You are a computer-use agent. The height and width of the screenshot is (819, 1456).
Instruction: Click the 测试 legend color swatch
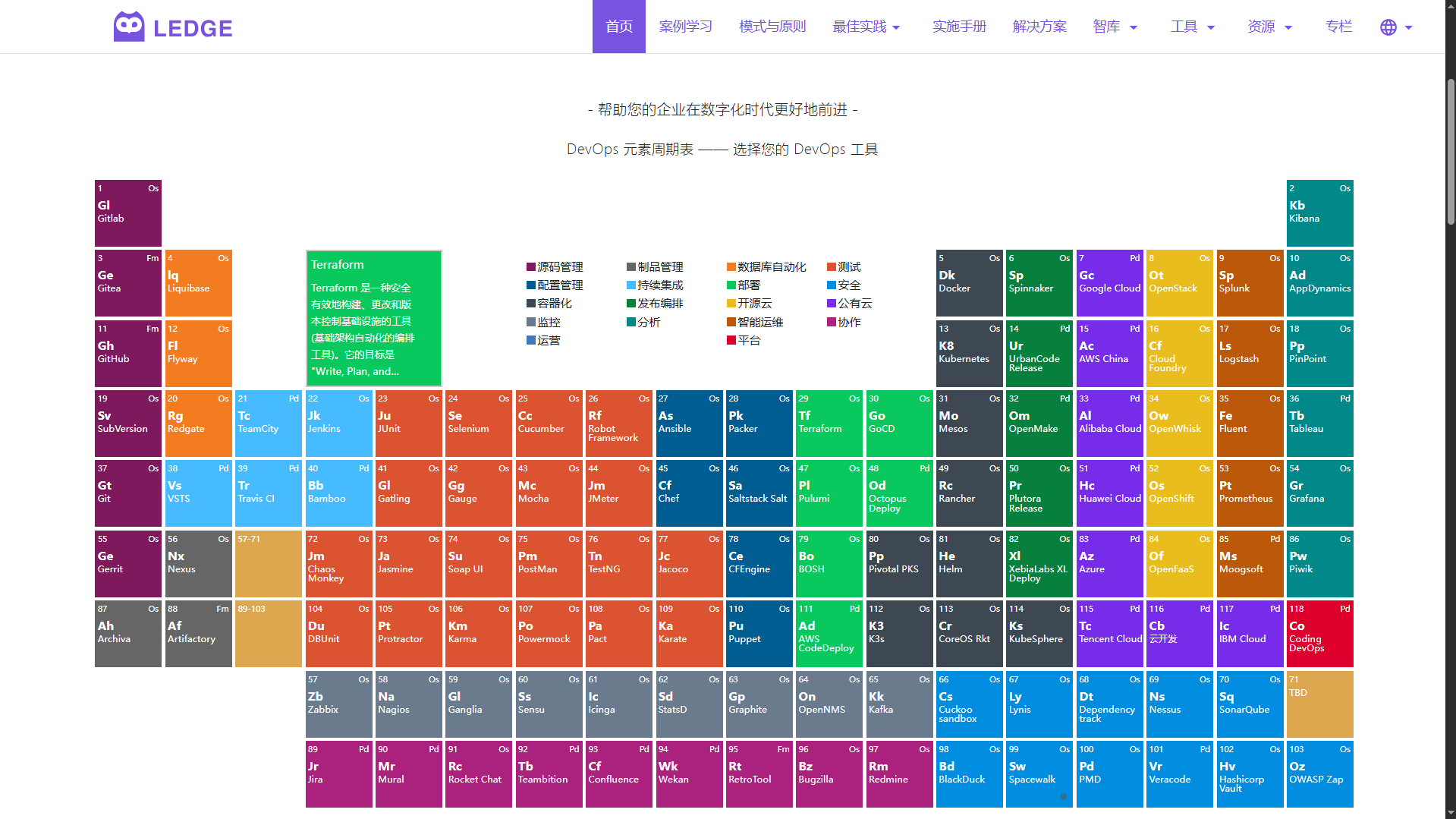[x=832, y=267]
